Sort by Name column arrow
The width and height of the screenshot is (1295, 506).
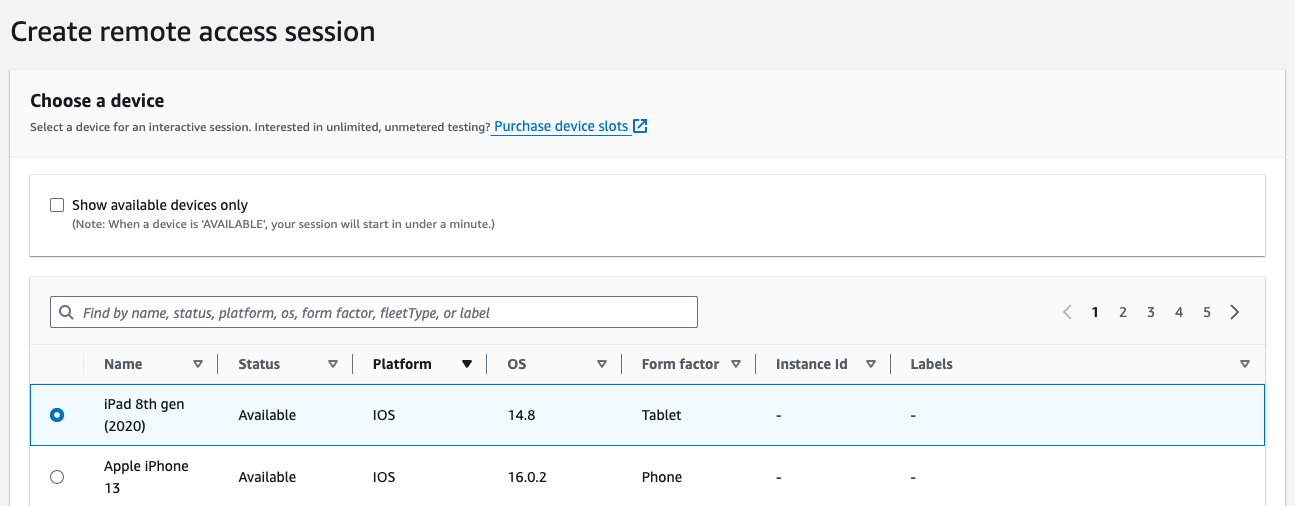[198, 365]
